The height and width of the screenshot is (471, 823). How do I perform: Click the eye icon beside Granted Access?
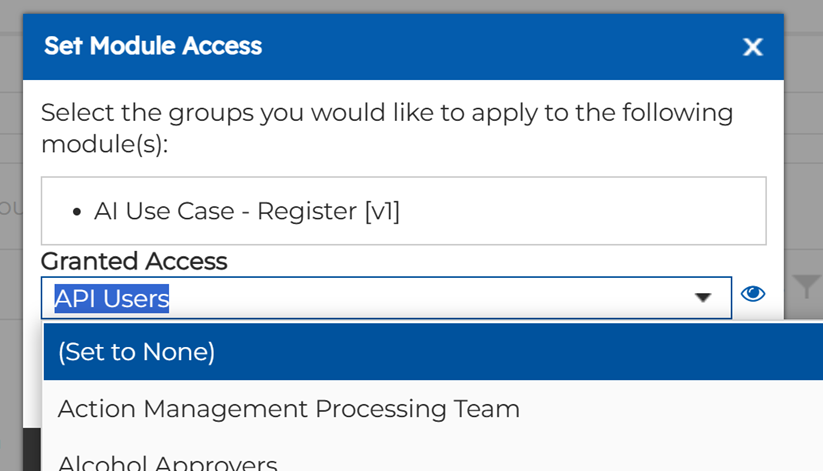(753, 293)
